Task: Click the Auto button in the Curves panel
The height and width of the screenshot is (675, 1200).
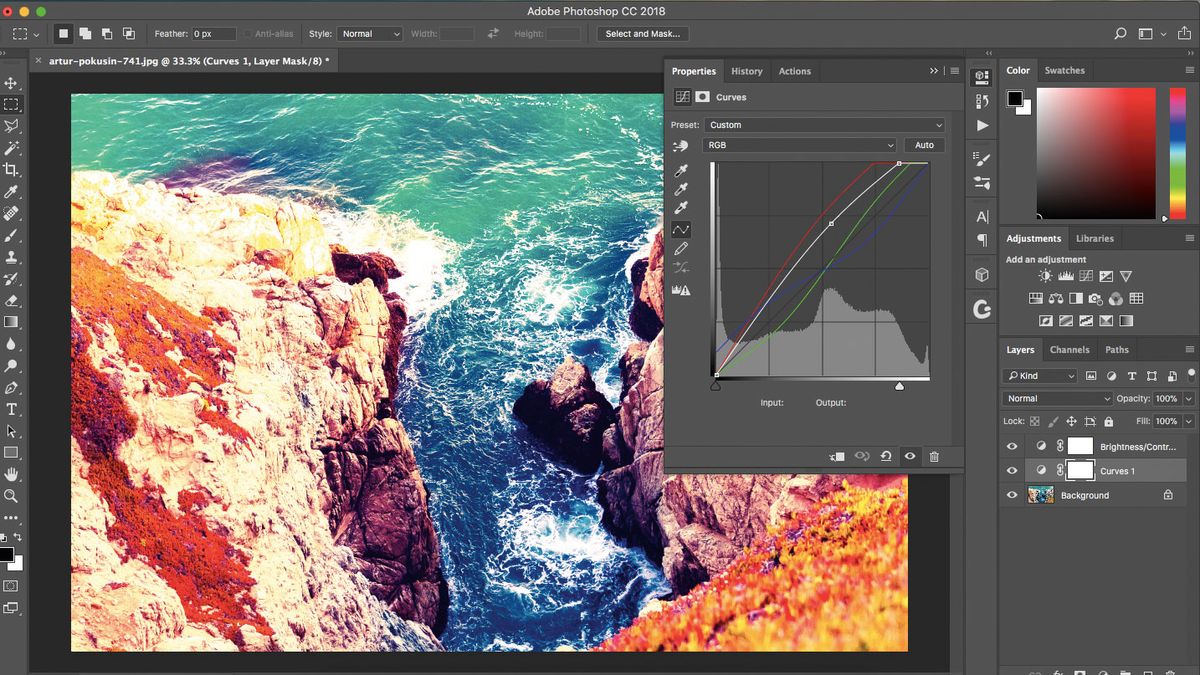Action: pyautogui.click(x=923, y=145)
